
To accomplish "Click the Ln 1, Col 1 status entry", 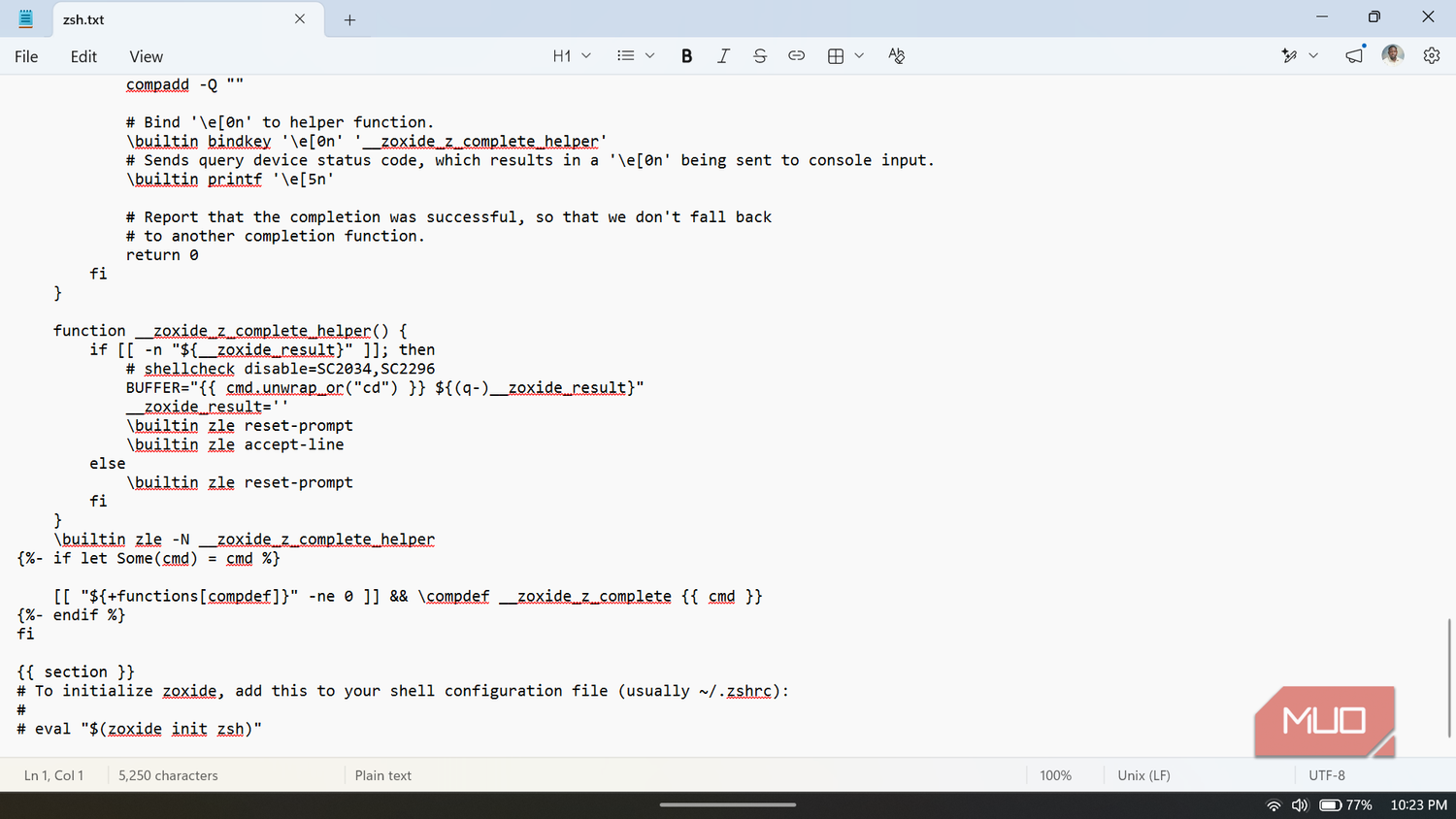I will coord(54,775).
